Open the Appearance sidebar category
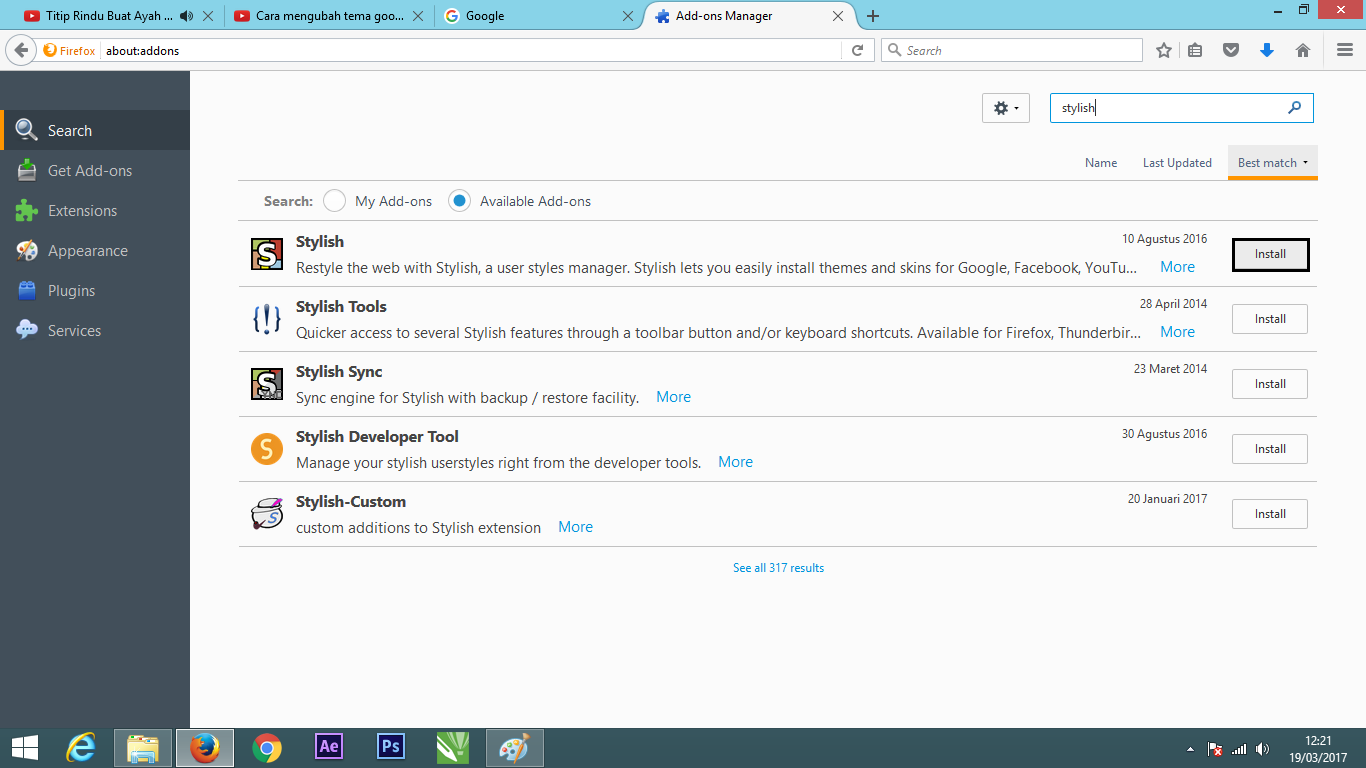 point(95,251)
